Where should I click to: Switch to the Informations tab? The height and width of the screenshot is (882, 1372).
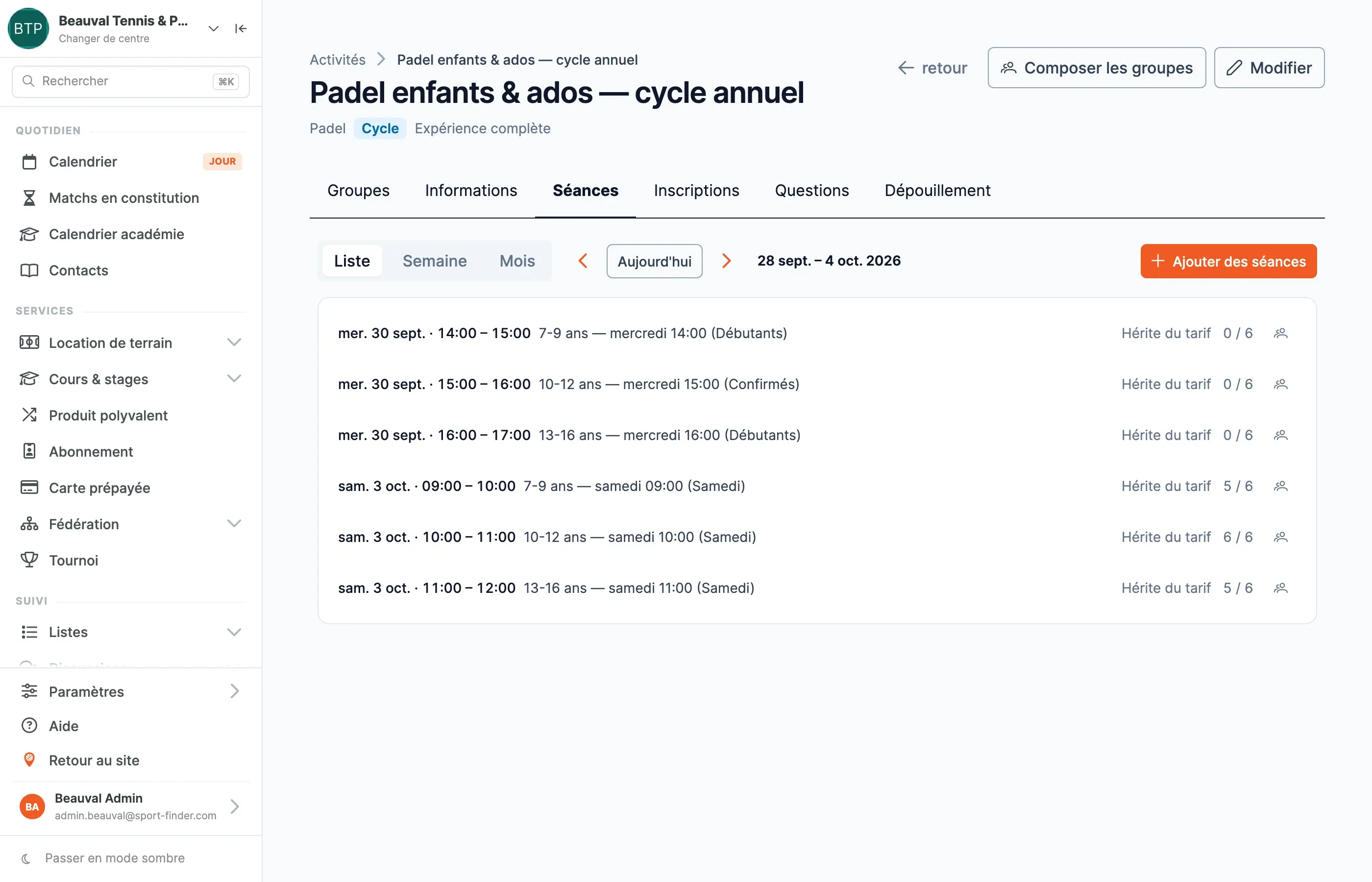471,191
